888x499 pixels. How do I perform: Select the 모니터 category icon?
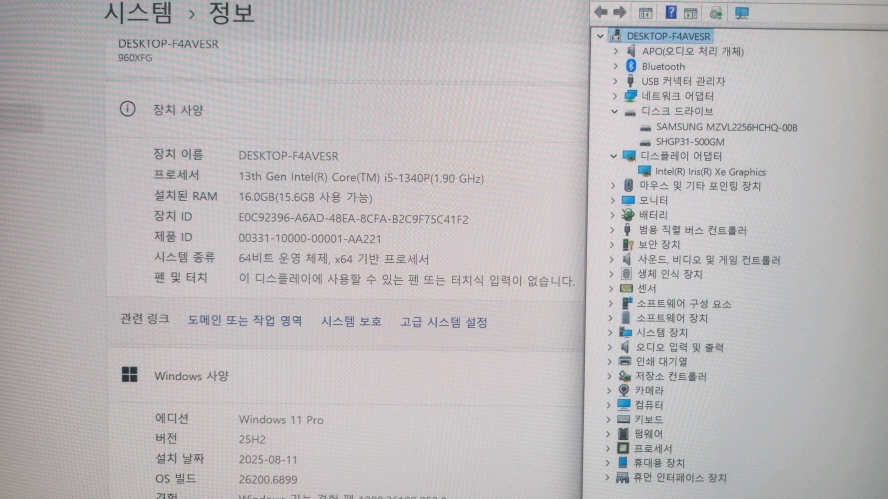628,200
